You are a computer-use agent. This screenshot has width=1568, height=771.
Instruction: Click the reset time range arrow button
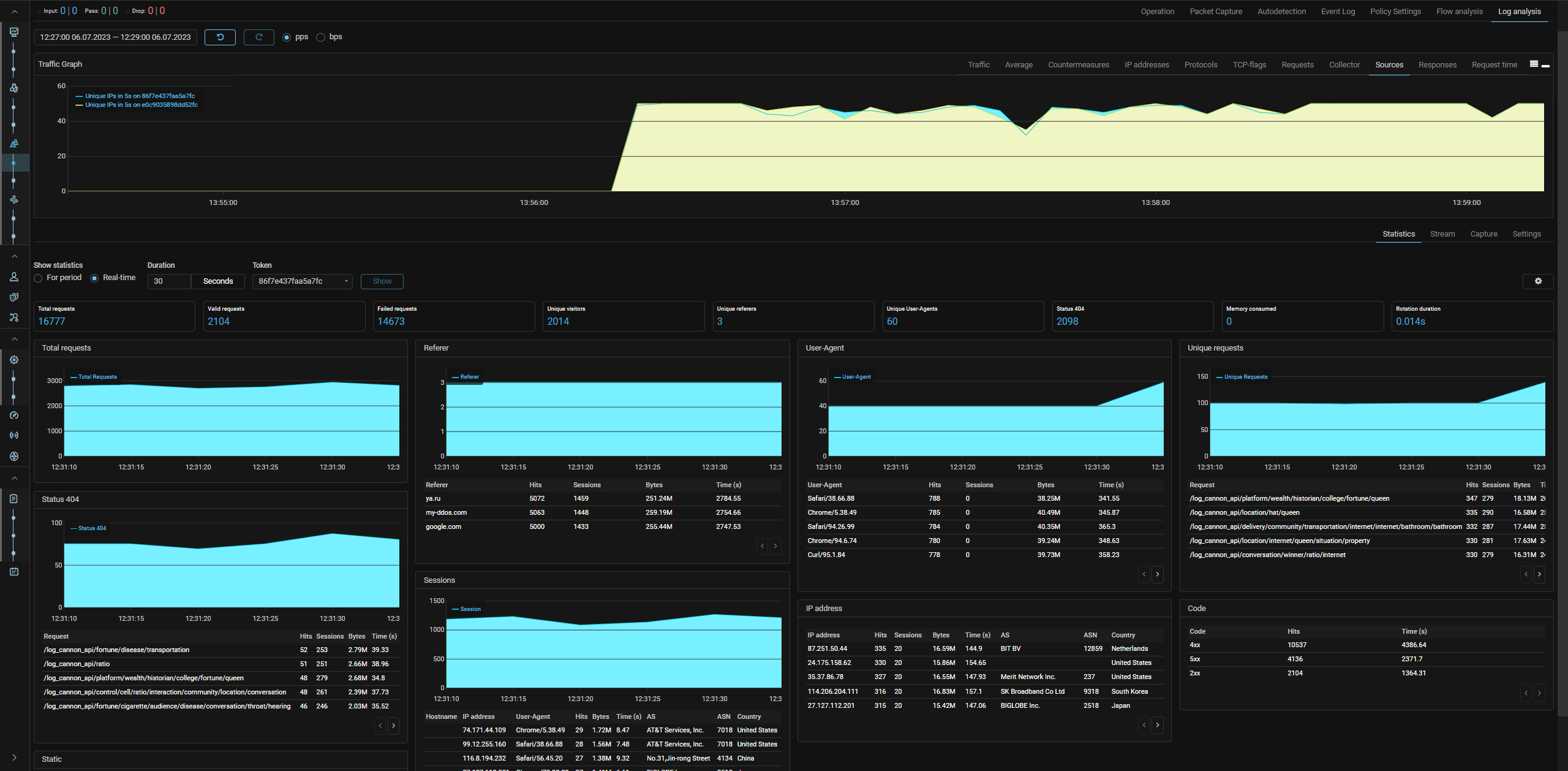tap(220, 37)
